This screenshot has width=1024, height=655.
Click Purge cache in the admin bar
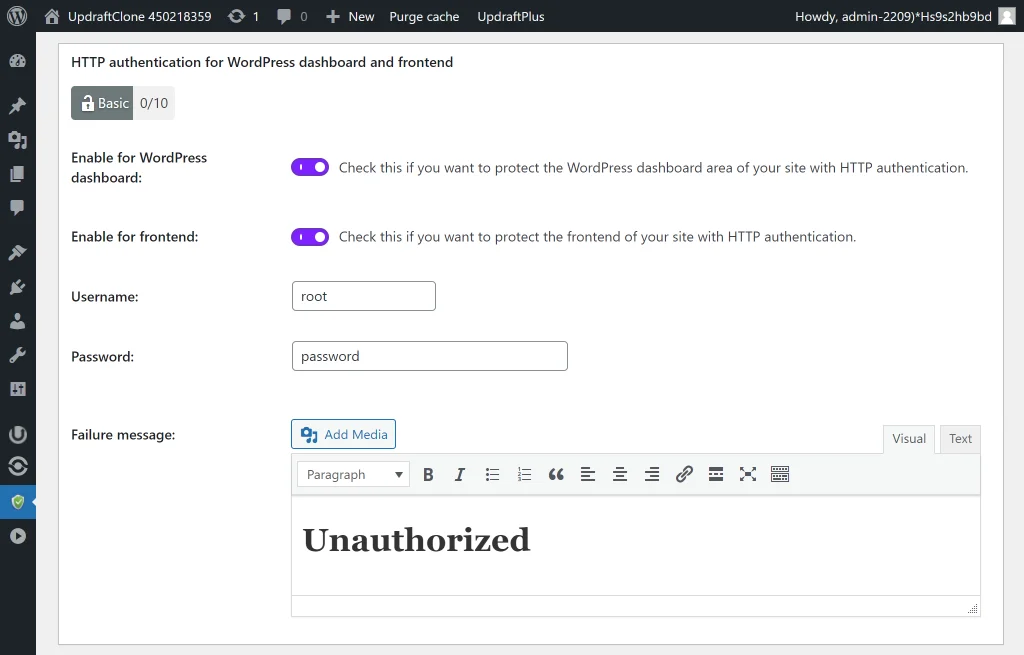(424, 17)
